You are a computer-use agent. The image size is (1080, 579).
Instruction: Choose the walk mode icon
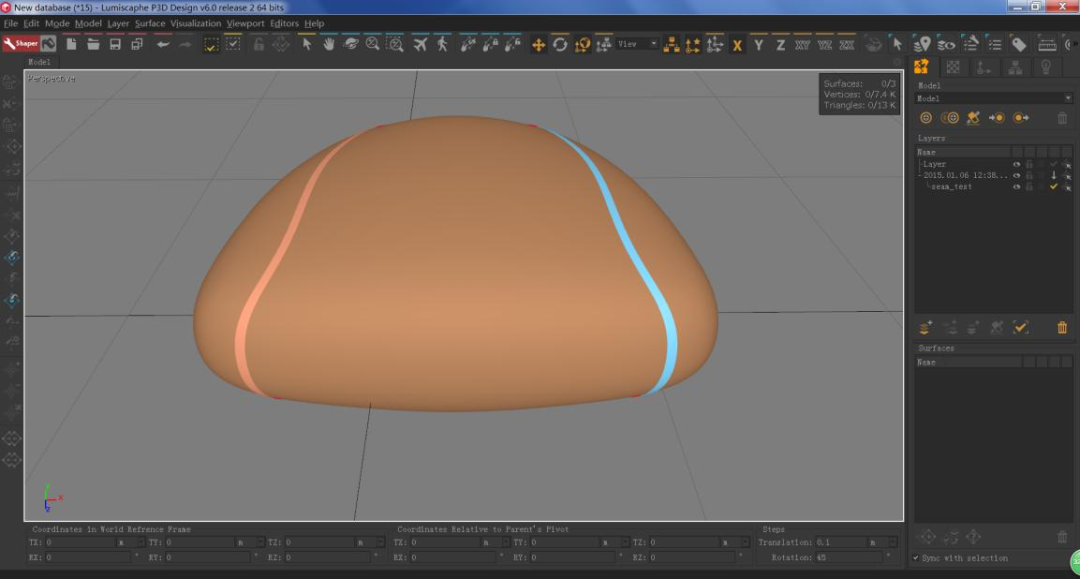[x=442, y=44]
